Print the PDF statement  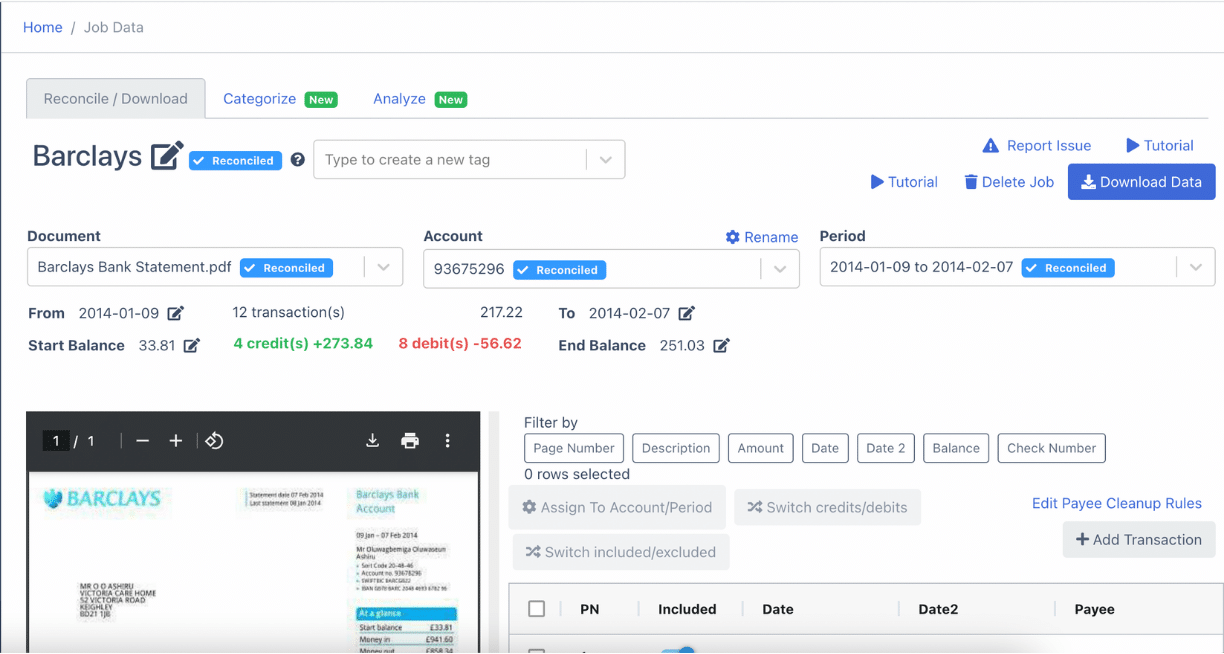pos(409,441)
